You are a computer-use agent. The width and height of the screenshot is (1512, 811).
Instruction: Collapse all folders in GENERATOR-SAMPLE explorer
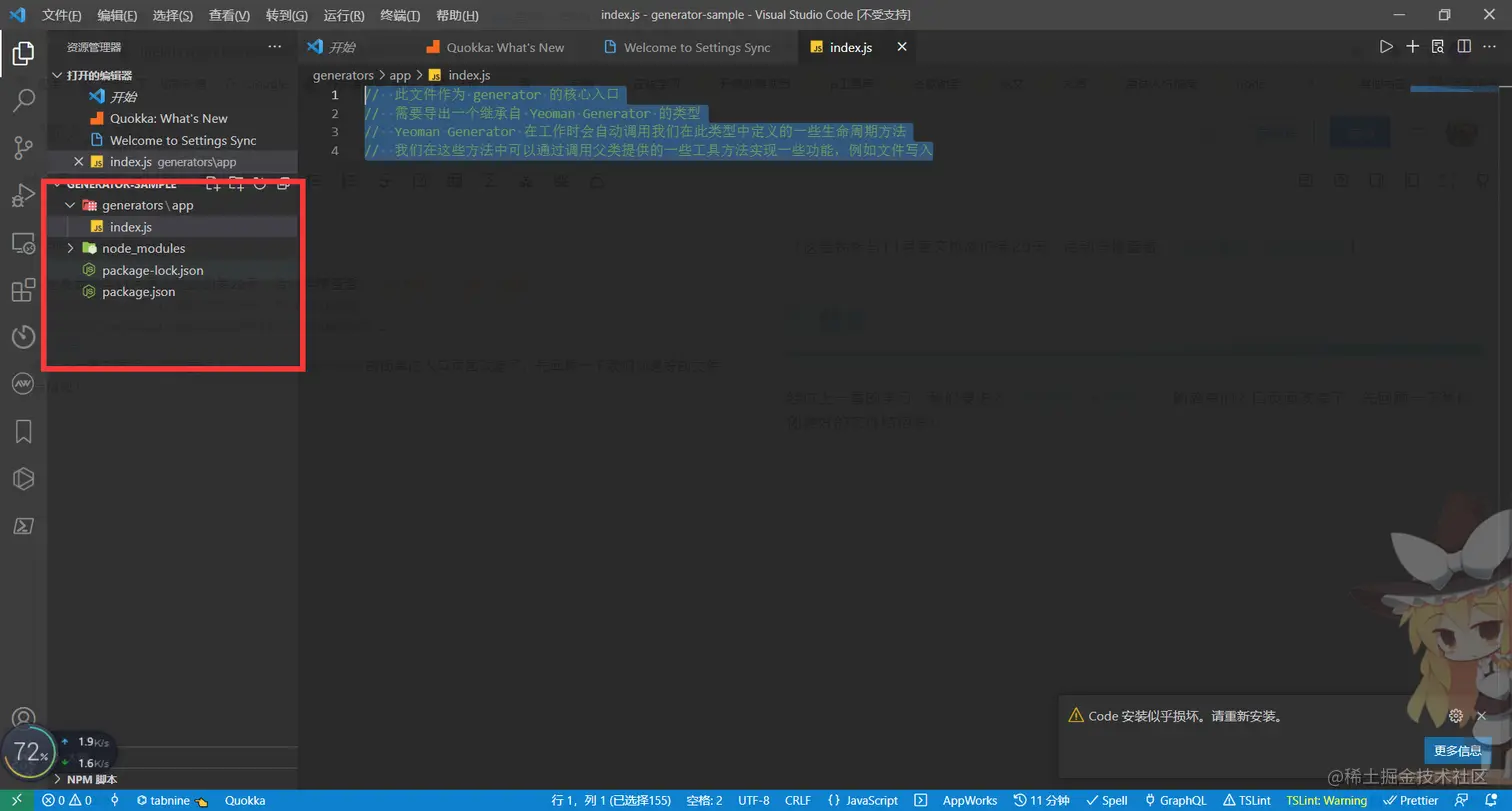[x=283, y=184]
